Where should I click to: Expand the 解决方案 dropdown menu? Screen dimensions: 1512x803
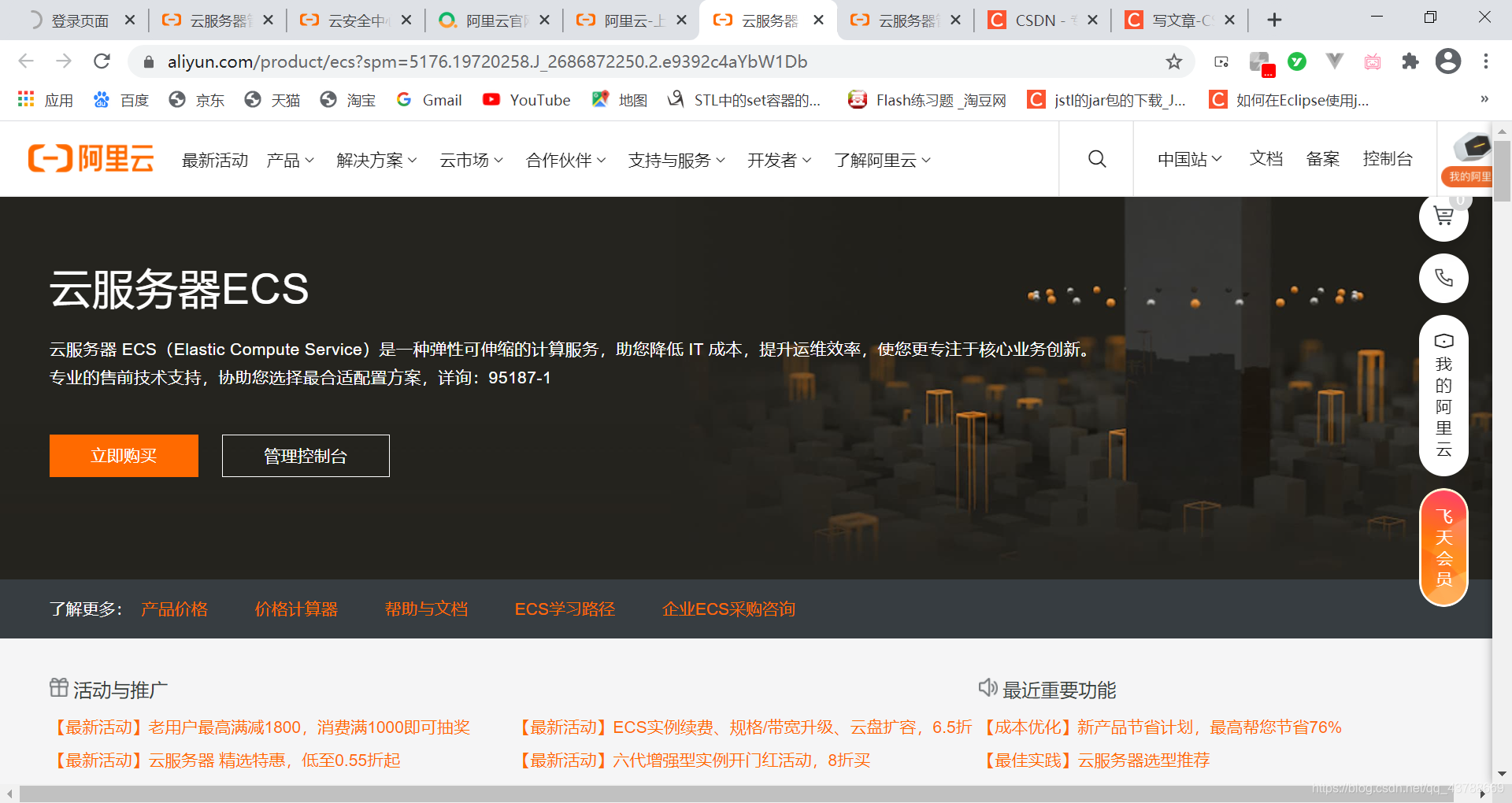coord(376,160)
